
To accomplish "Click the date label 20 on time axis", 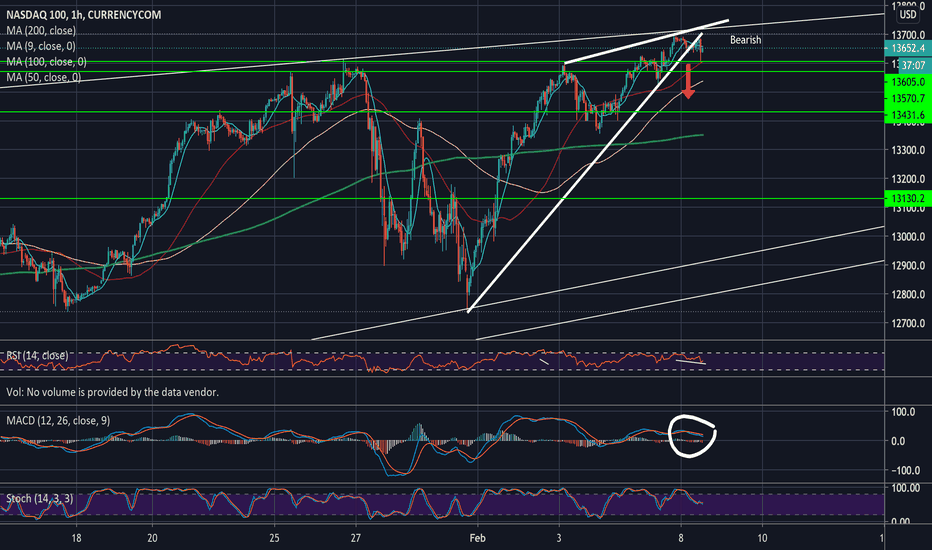I will pos(152,538).
